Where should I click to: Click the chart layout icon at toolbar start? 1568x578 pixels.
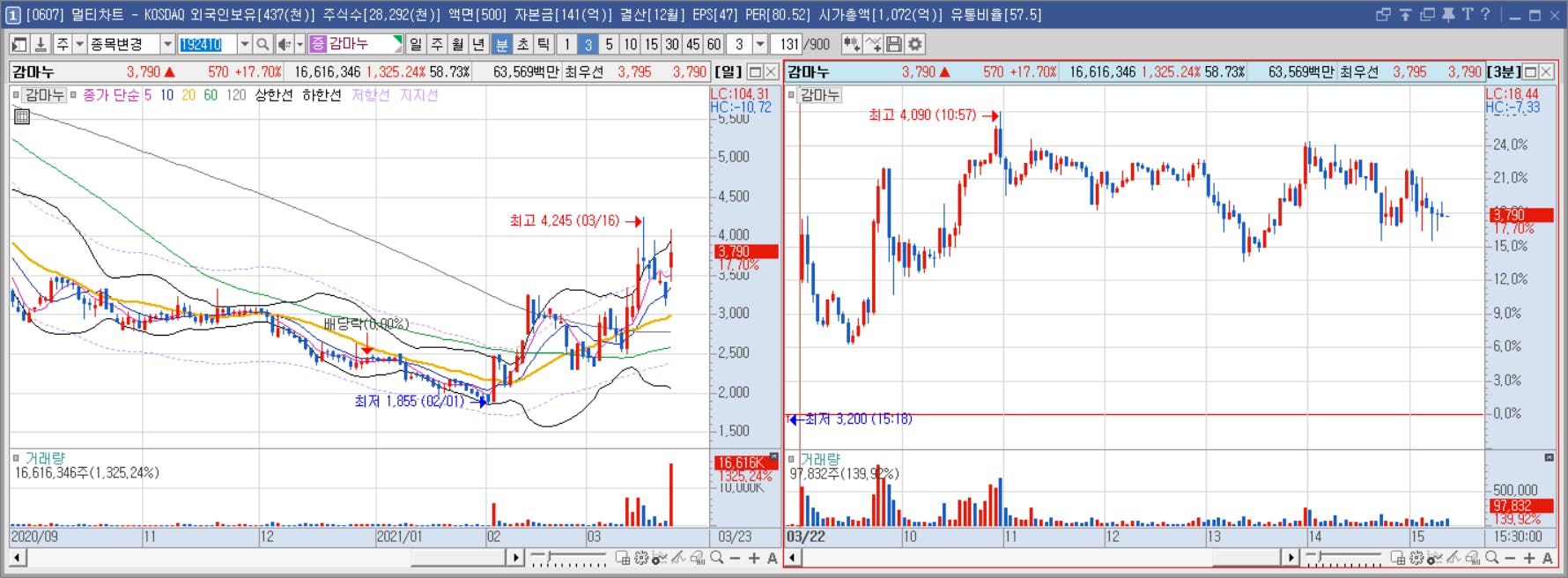[x=19, y=44]
